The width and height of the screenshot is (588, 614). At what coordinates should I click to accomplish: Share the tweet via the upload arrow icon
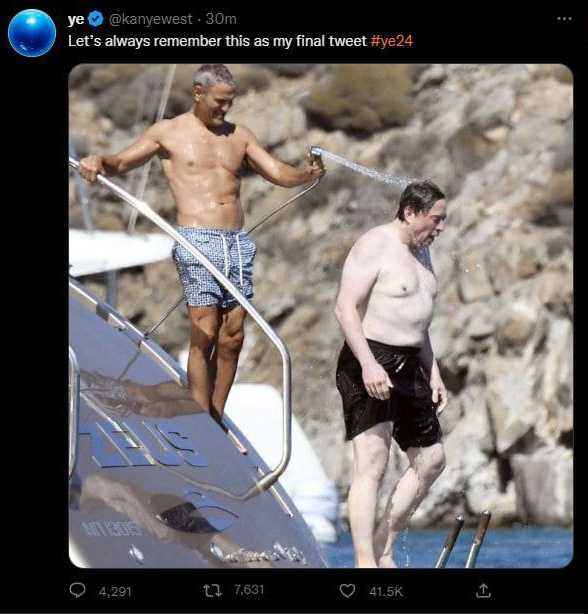pos(483,591)
